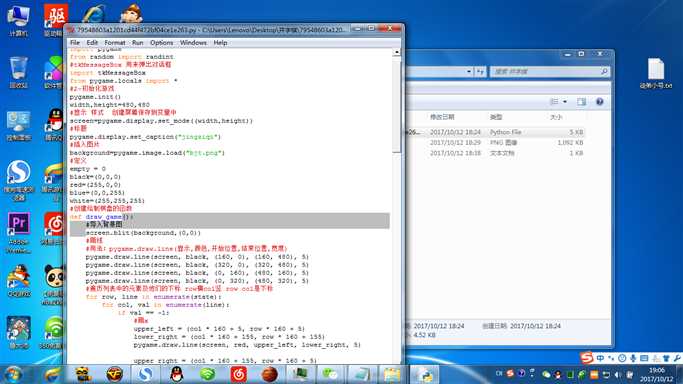Viewport: 683px width, 384px height.
Task: Open the QQ penguin icon on taskbar
Action: pyautogui.click(x=176, y=374)
